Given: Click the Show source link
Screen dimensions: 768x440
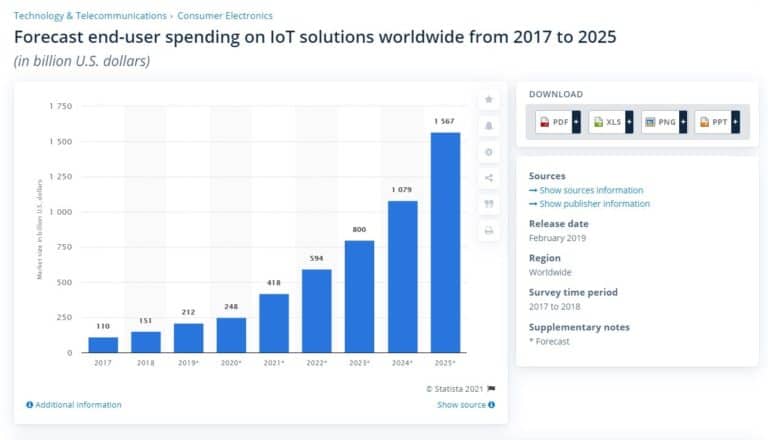Looking at the screenshot, I should 461,405.
